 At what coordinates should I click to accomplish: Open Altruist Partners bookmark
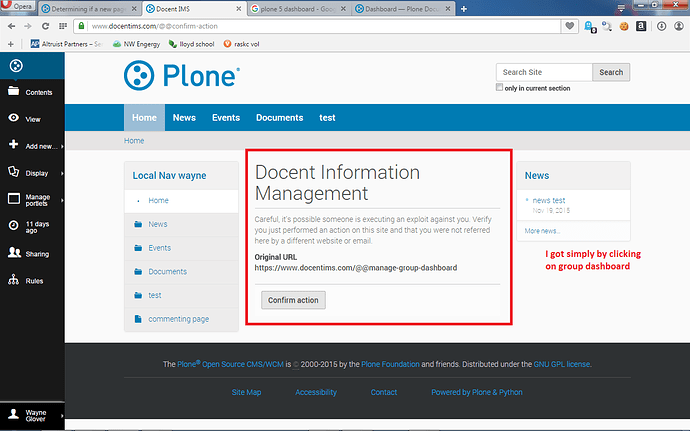(66, 44)
